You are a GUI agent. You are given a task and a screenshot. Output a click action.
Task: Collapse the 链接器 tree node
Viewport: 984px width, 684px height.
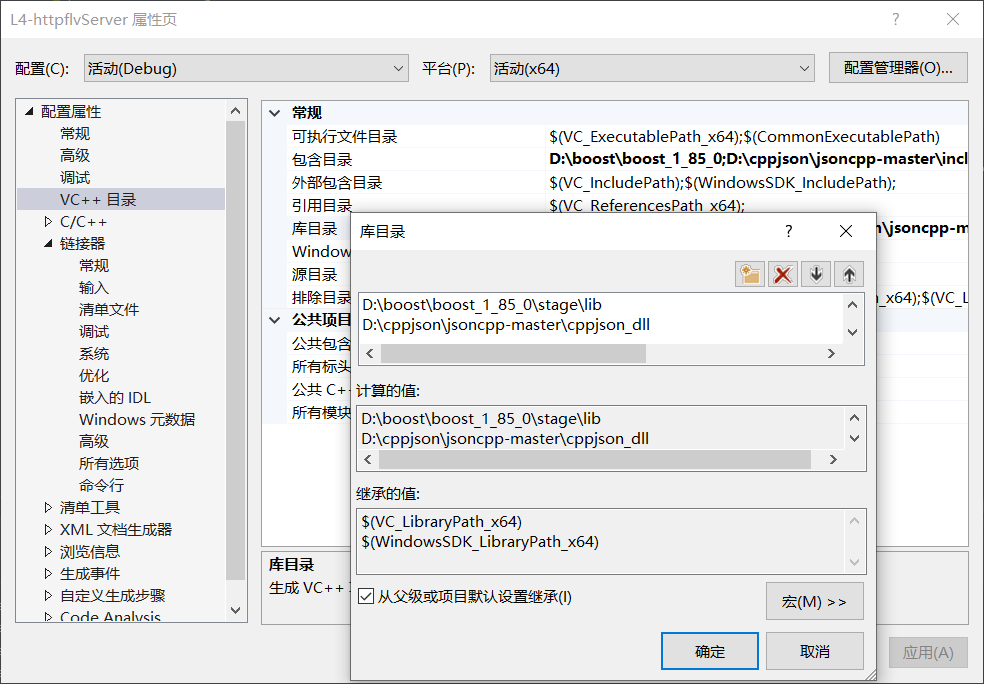click(x=48, y=243)
